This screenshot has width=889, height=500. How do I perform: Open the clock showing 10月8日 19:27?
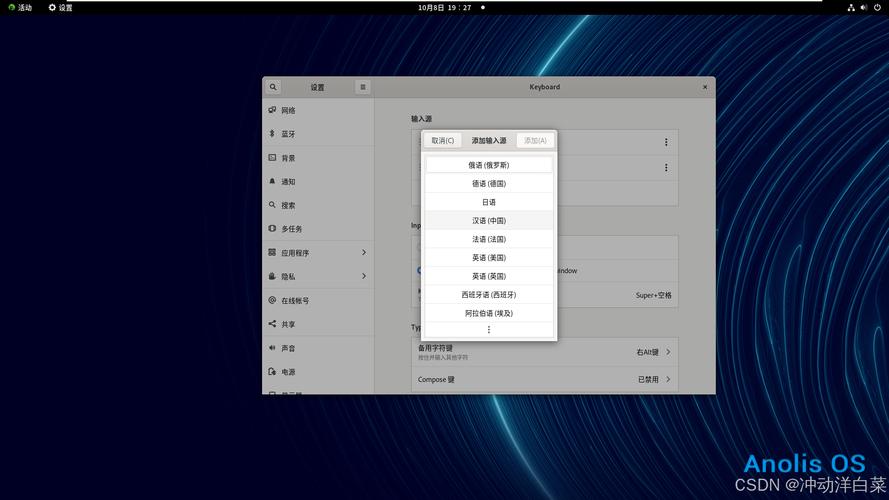[444, 7]
